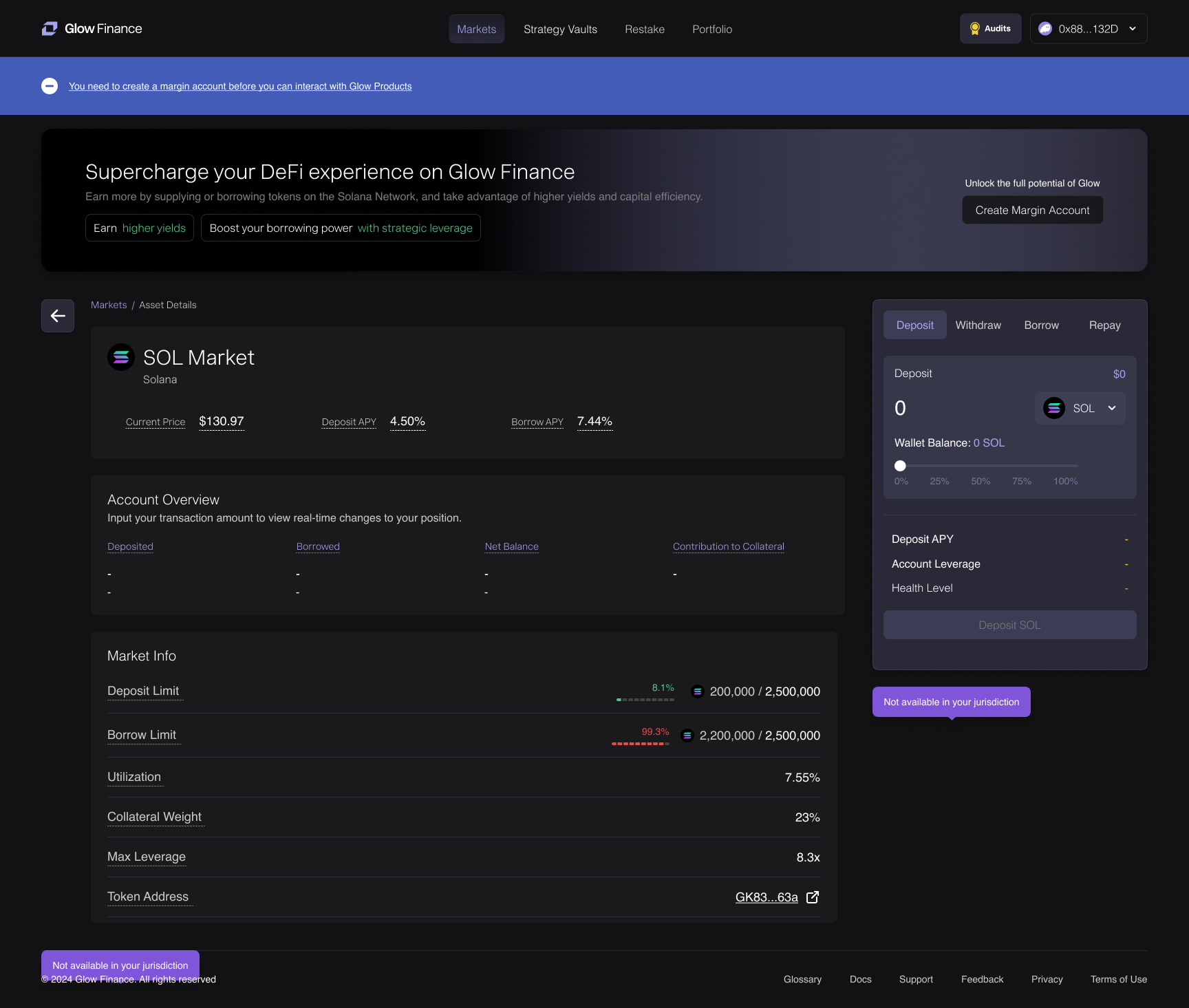Click the wallet avatar icon
The image size is (1189, 1008).
point(1045,29)
